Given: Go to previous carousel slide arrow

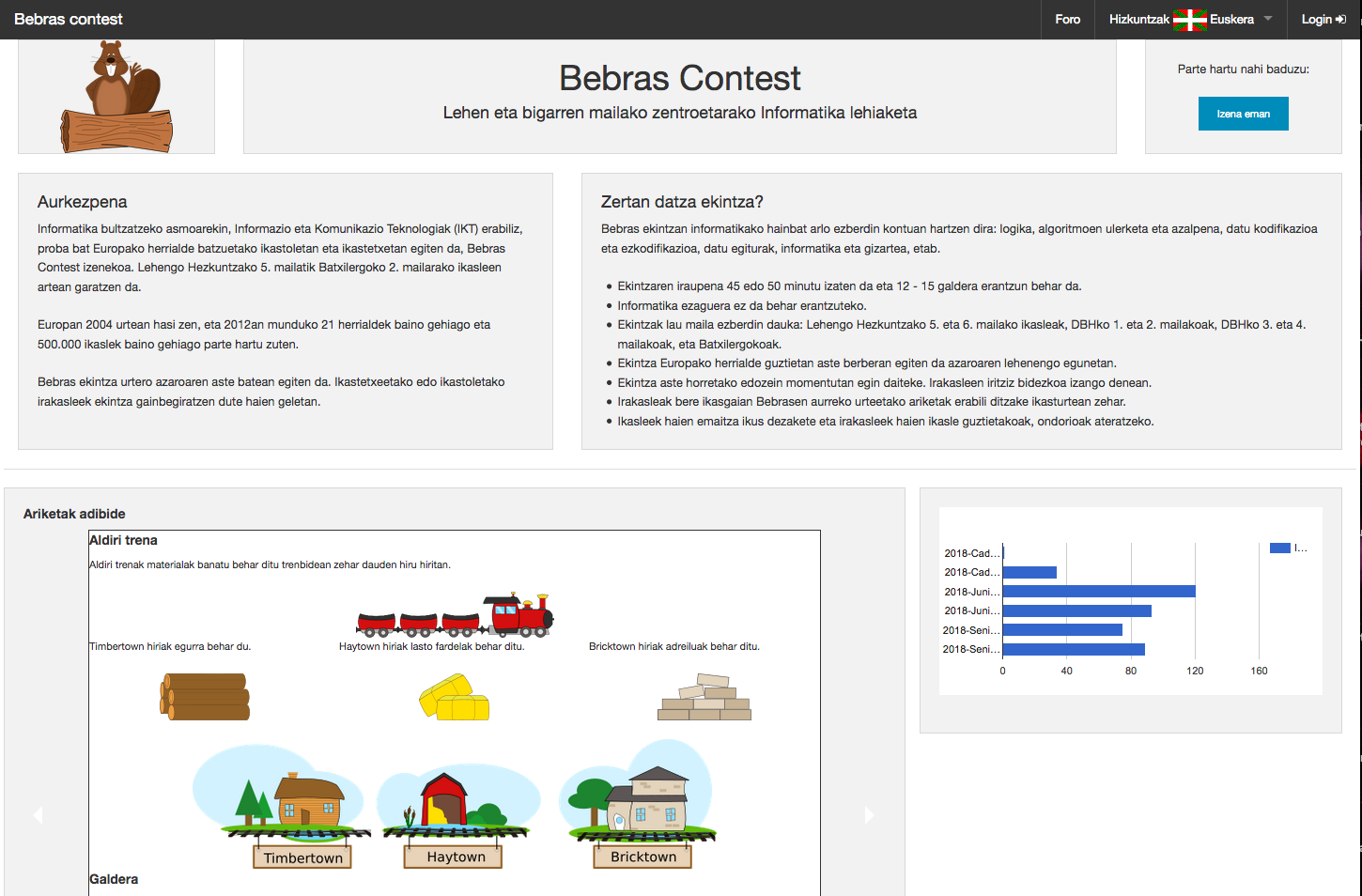Looking at the screenshot, I should tap(38, 815).
